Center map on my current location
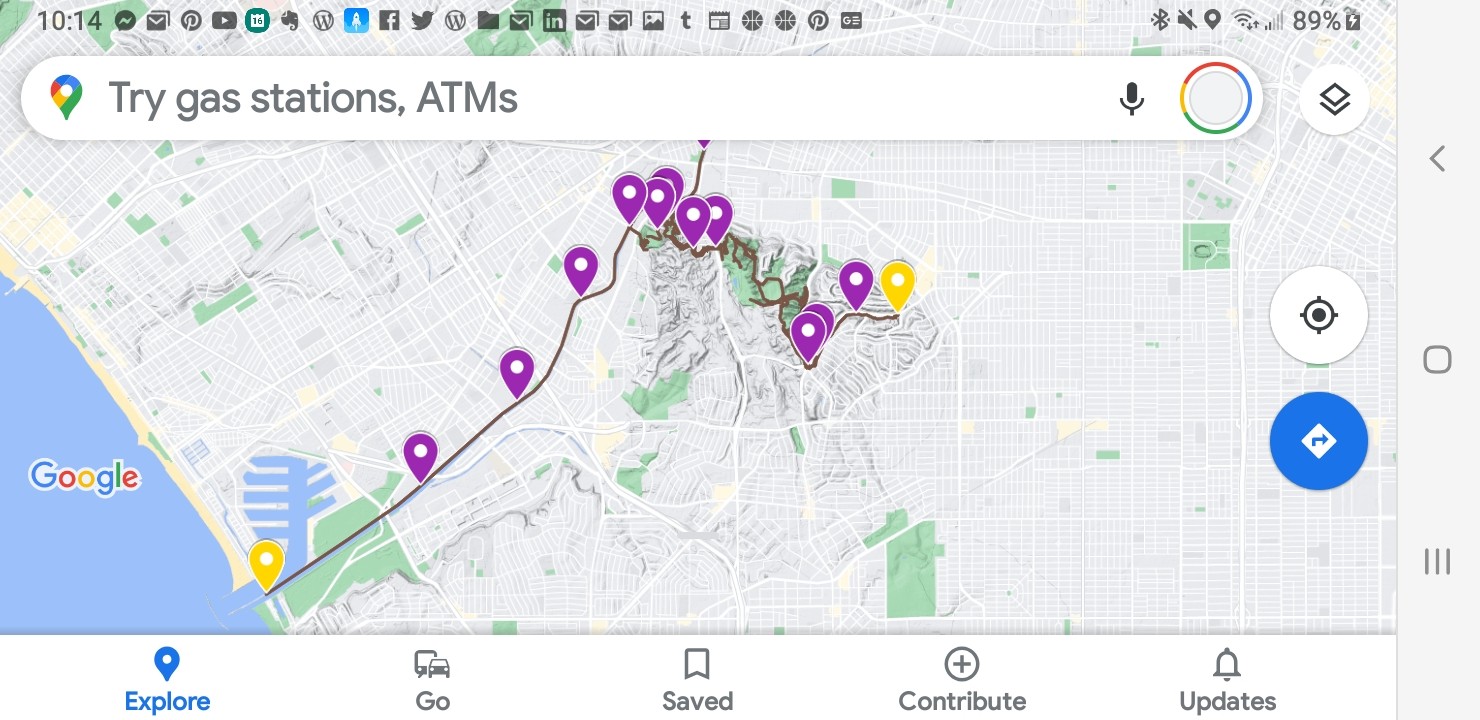The width and height of the screenshot is (1480, 720). pos(1318,316)
